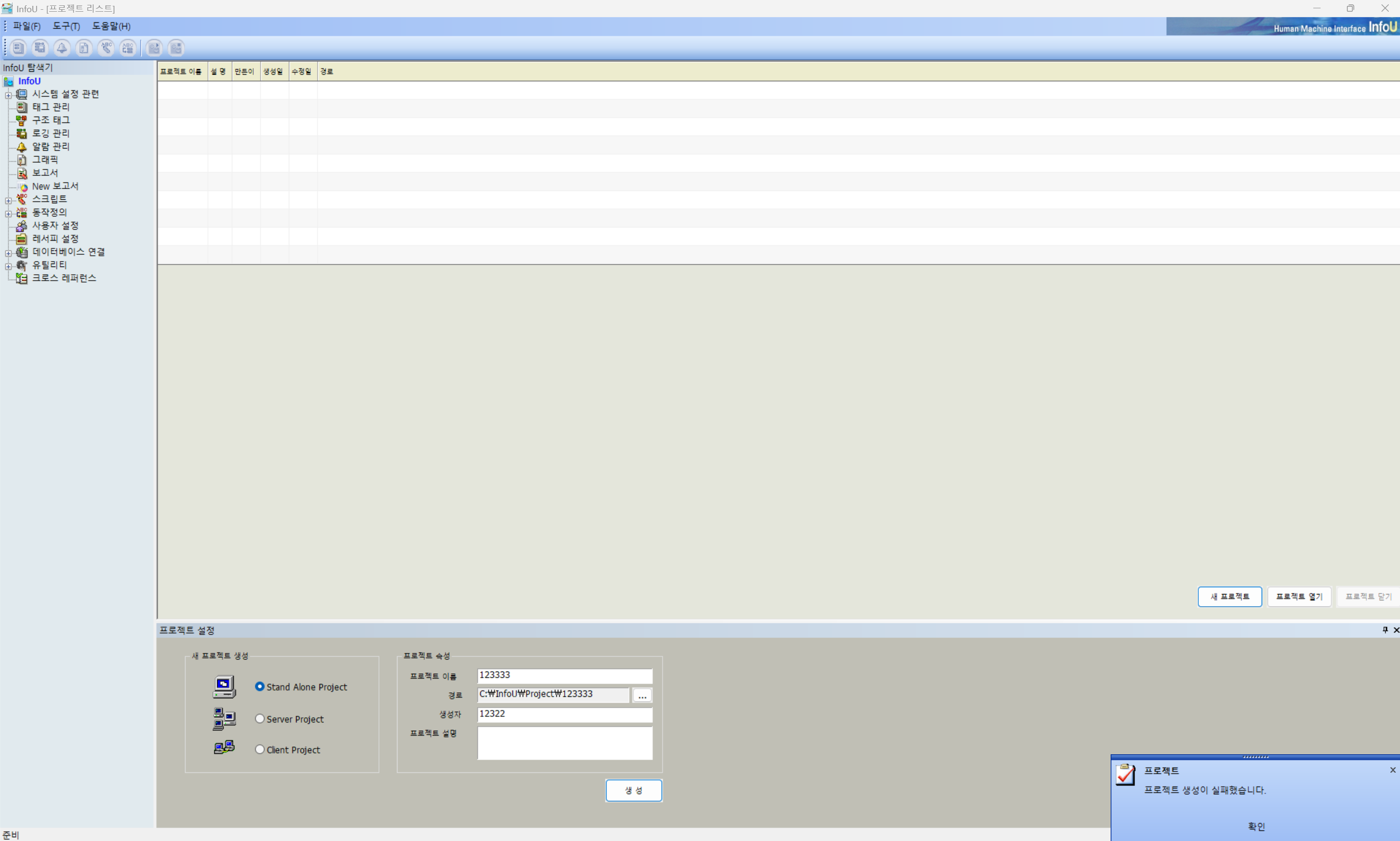This screenshot has height=841, width=1400.
Task: Close the 프로젝트 notification popup
Action: [x=1393, y=770]
